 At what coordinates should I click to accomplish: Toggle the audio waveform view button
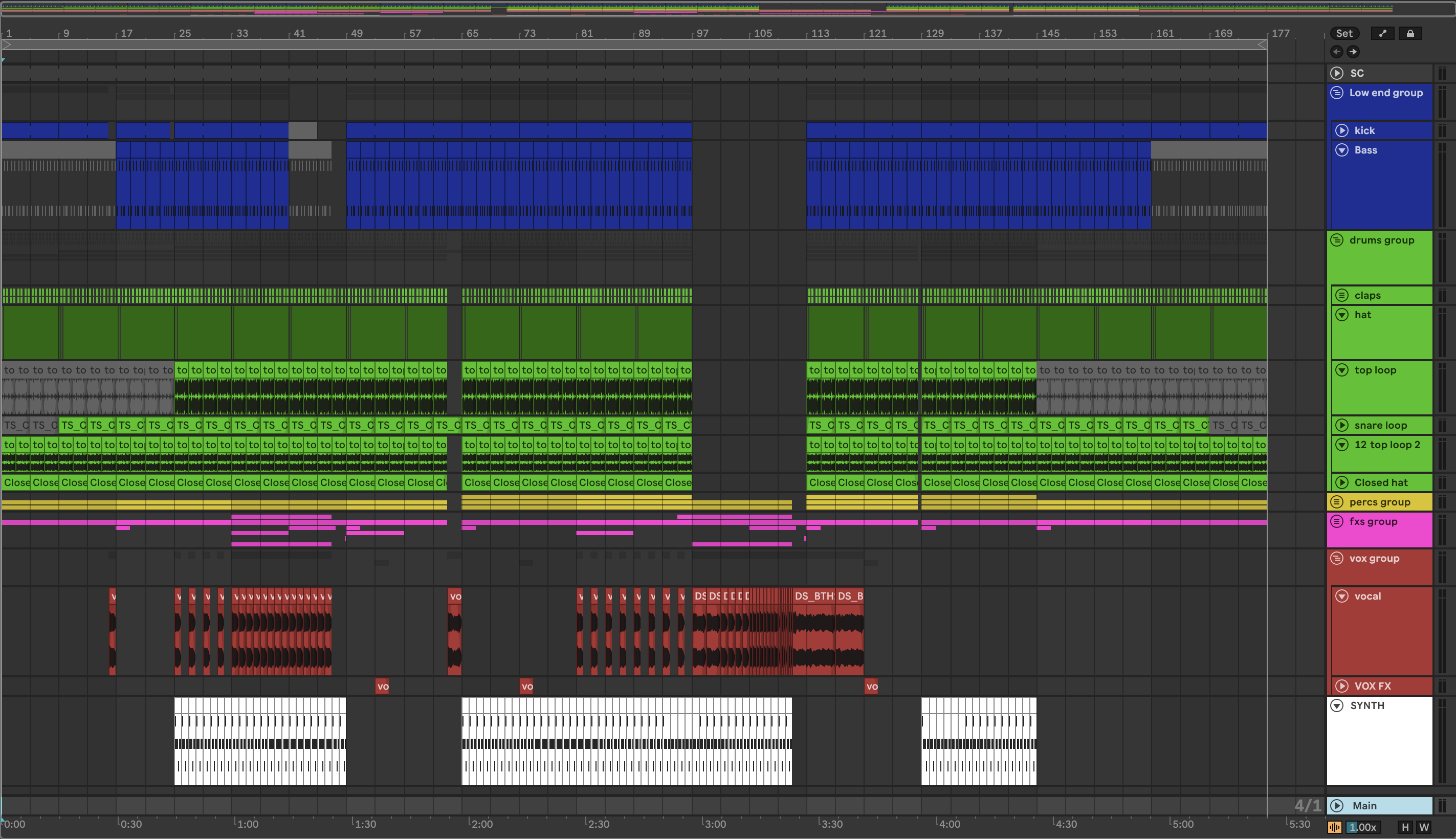[1334, 827]
